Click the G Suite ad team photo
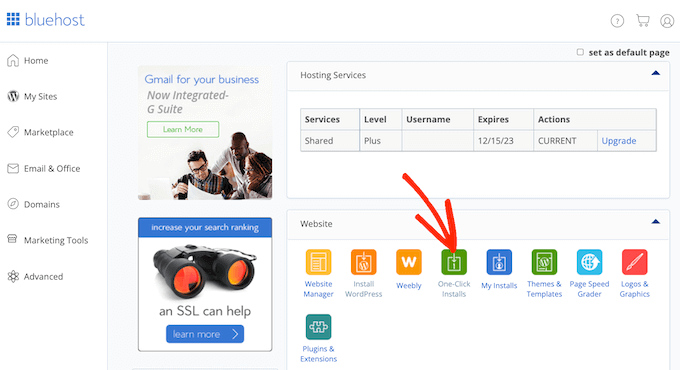The image size is (680, 370). click(x=205, y=167)
